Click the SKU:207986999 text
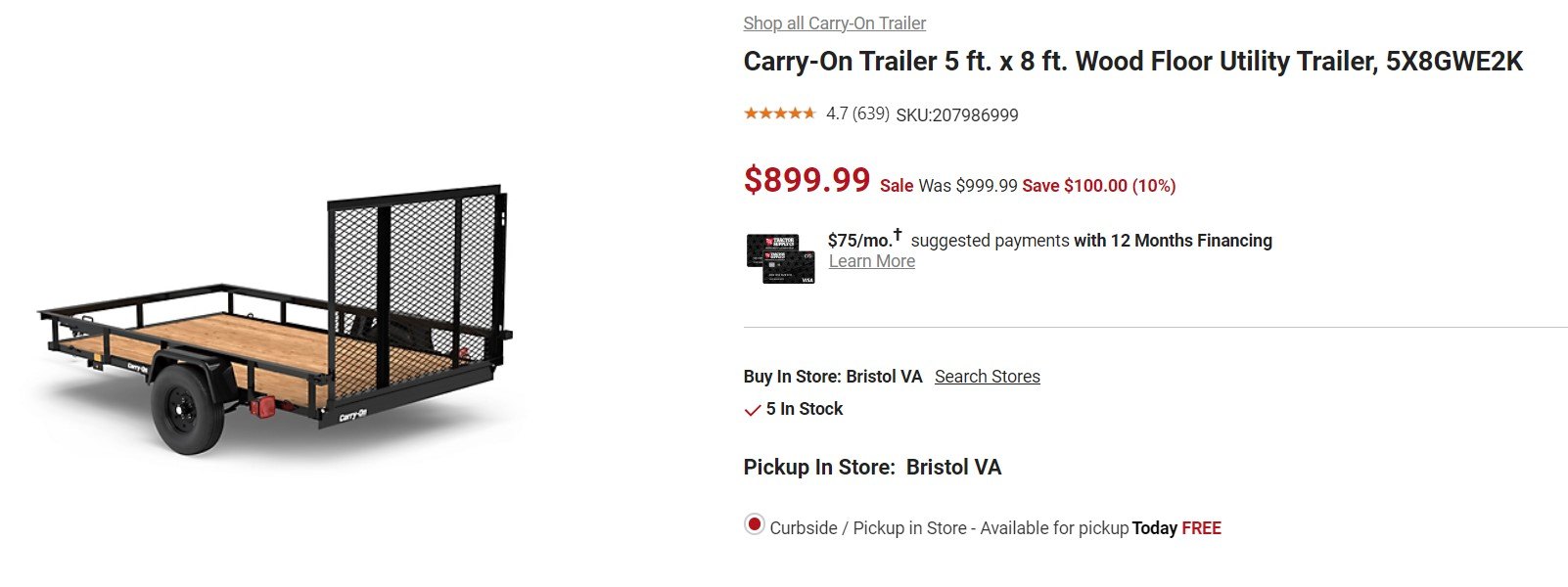The image size is (1568, 587). click(x=956, y=115)
